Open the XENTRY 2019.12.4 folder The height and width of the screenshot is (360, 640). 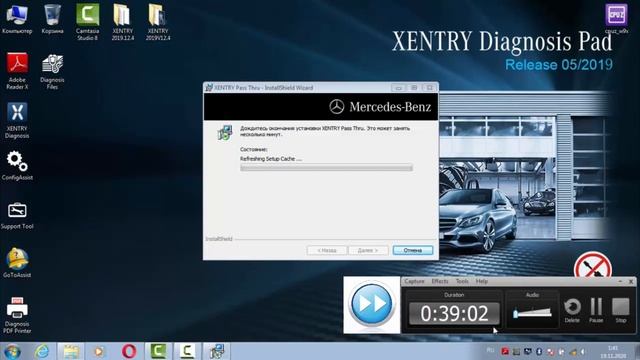[x=122, y=22]
